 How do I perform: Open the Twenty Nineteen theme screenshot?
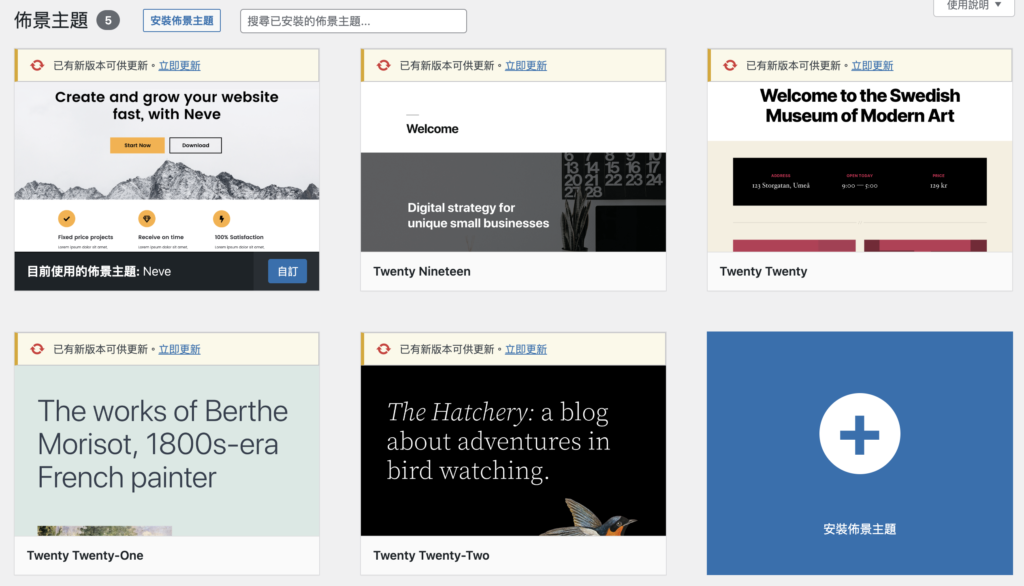[x=513, y=167]
